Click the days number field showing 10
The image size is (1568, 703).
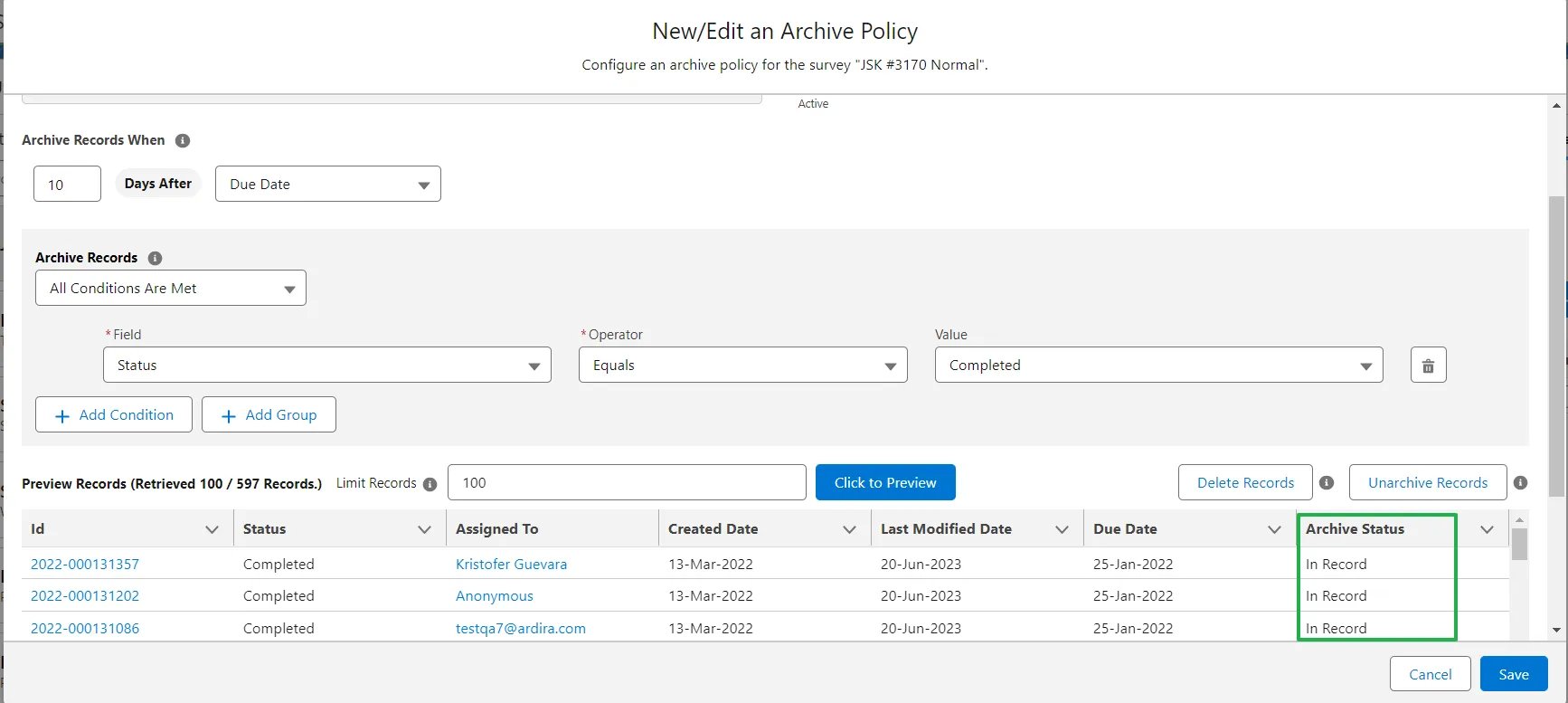click(x=67, y=184)
